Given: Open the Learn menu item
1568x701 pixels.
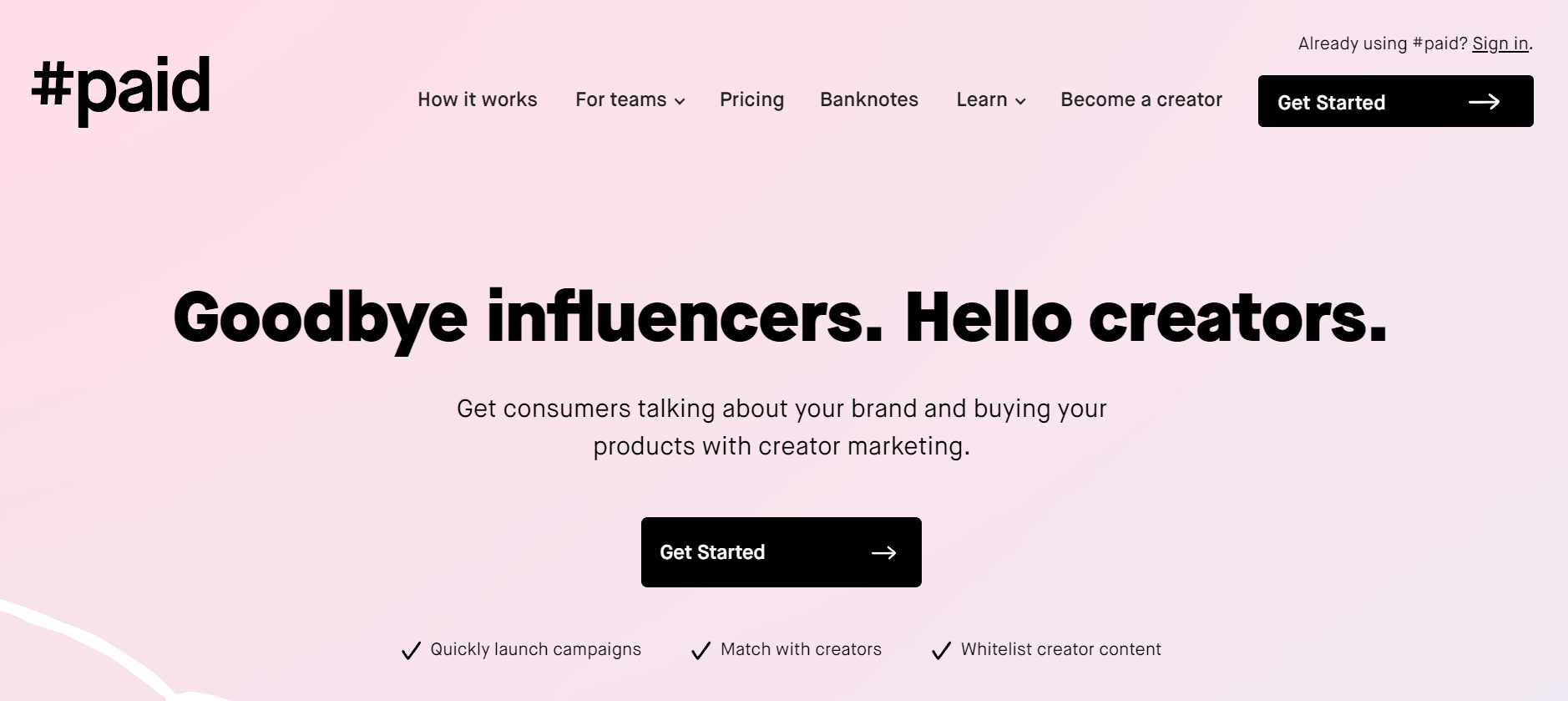Looking at the screenshot, I should [x=991, y=99].
